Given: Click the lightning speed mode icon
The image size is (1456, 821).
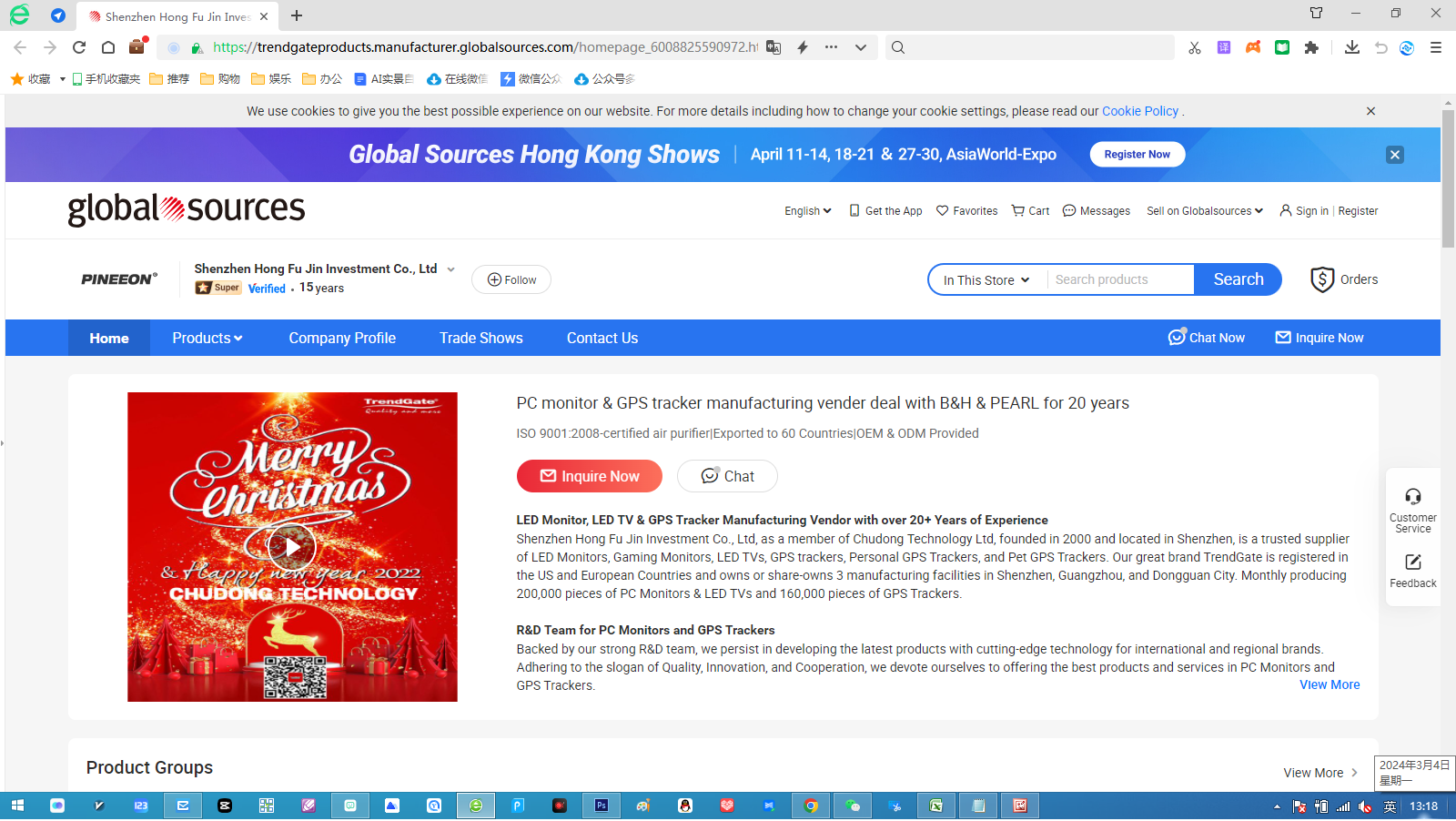Looking at the screenshot, I should coord(803,47).
